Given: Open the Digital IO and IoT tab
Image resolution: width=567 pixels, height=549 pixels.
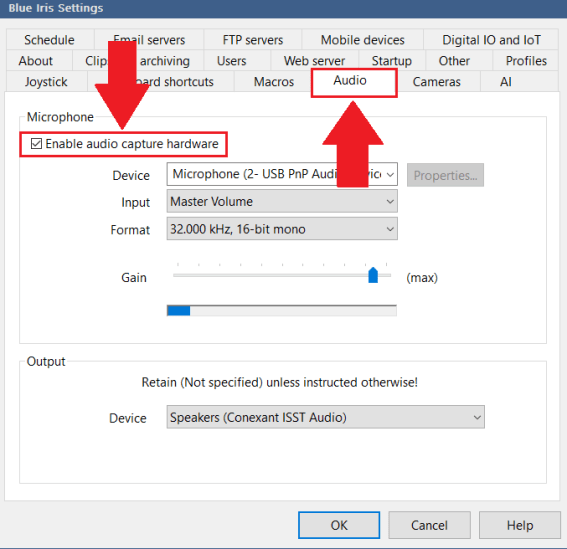Looking at the screenshot, I should tap(491, 40).
